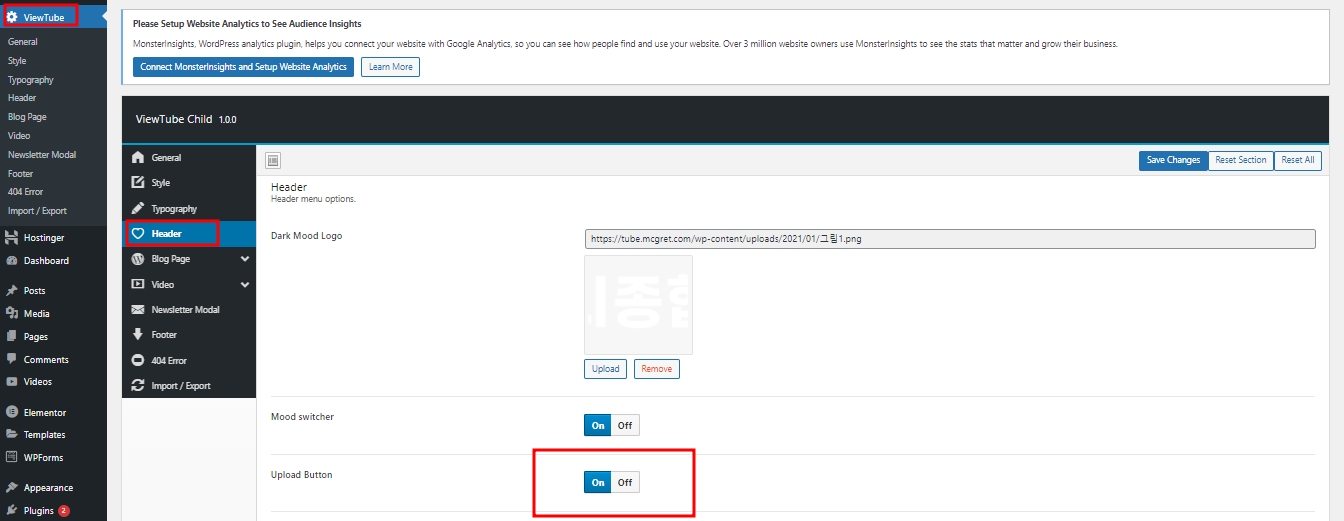Turn Mood switcher Off
This screenshot has width=1344, height=521.
coord(625,425)
